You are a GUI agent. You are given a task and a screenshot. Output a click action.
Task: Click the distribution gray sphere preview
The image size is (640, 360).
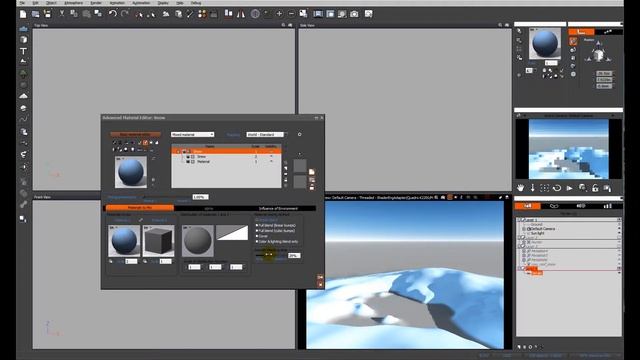point(198,241)
